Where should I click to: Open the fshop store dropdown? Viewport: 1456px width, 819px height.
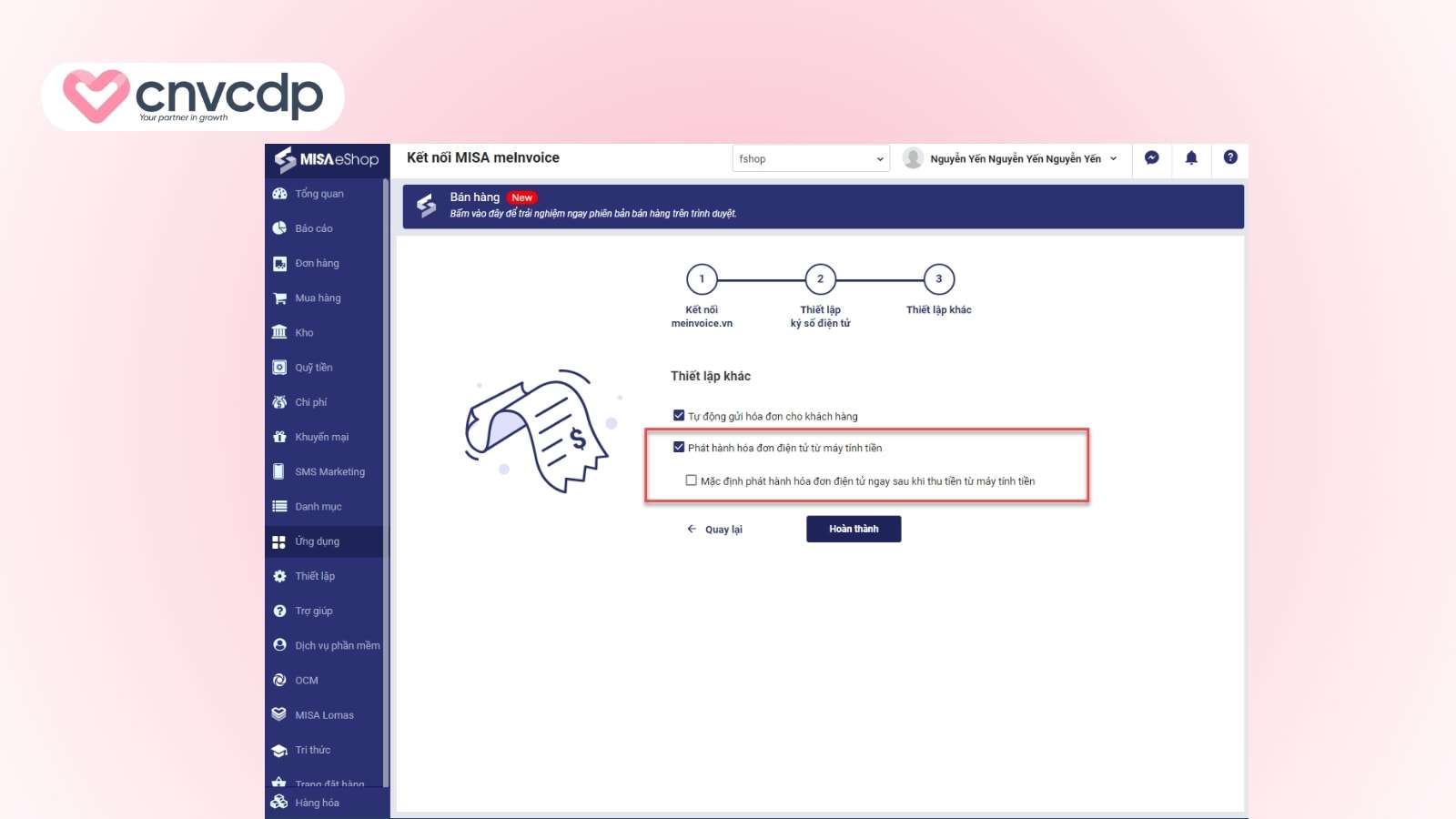tap(810, 158)
